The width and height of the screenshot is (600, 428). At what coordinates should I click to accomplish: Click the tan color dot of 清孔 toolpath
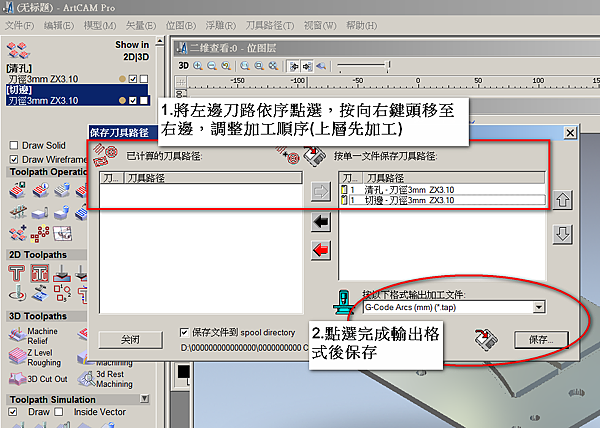(122, 79)
